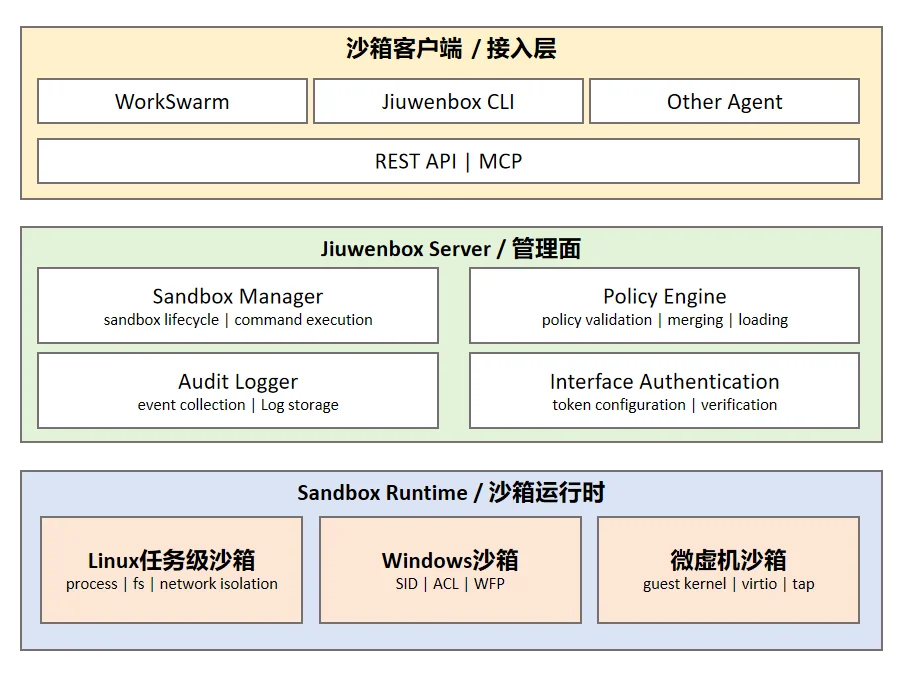908x673 pixels.
Task: Select the Interface Authentication title
Action: pos(665,382)
